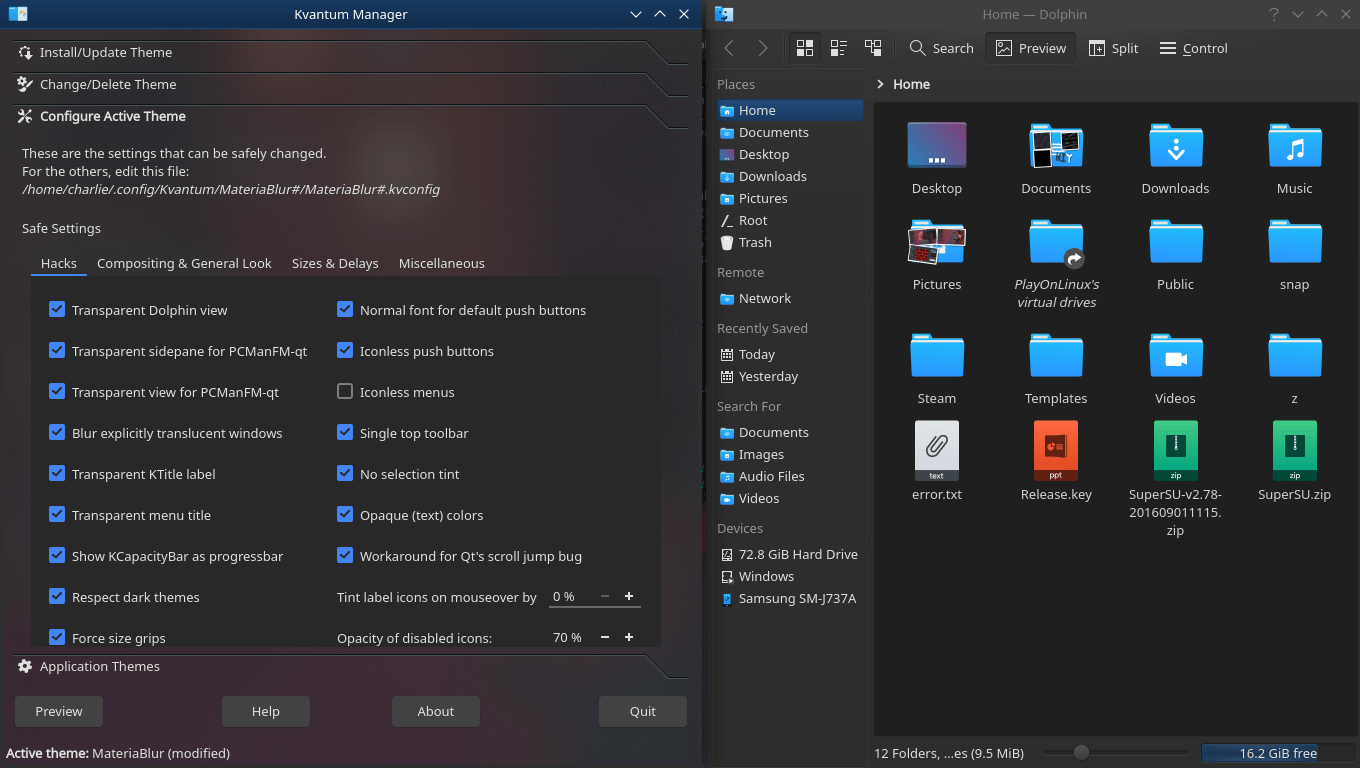Open Compositing & General Look tab

click(184, 263)
